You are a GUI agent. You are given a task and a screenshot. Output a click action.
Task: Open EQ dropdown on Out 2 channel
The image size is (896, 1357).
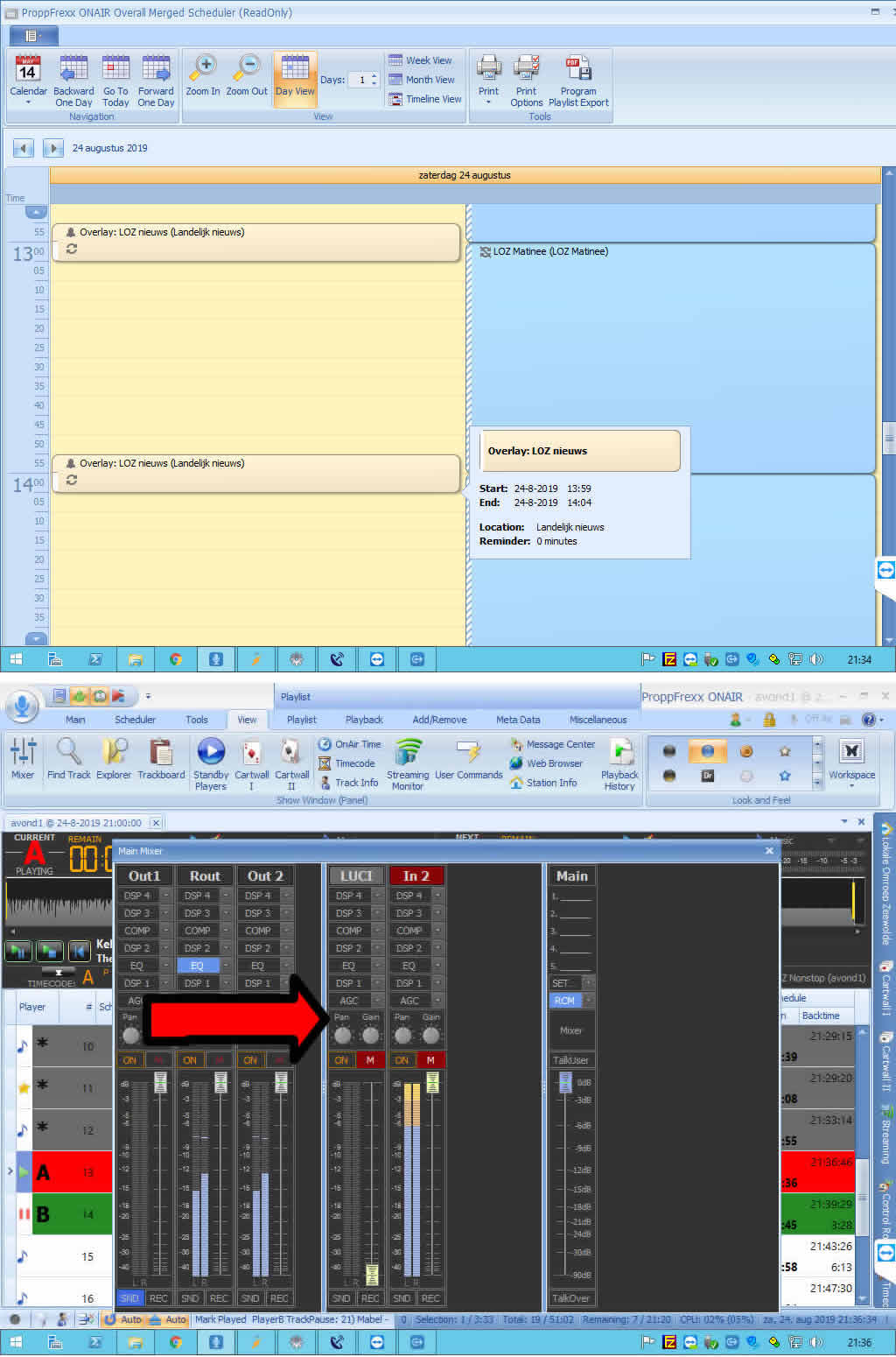point(285,966)
